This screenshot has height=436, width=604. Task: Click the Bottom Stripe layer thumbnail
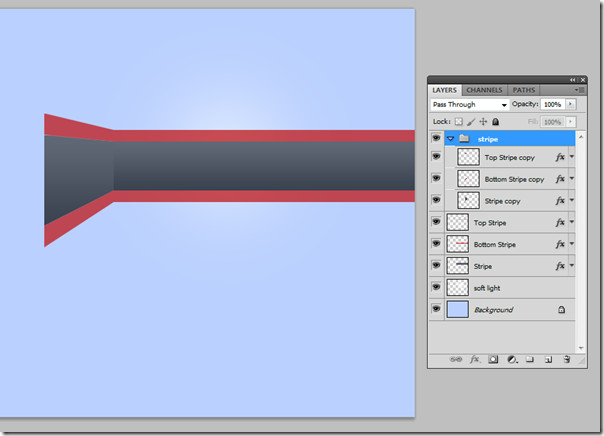click(458, 244)
